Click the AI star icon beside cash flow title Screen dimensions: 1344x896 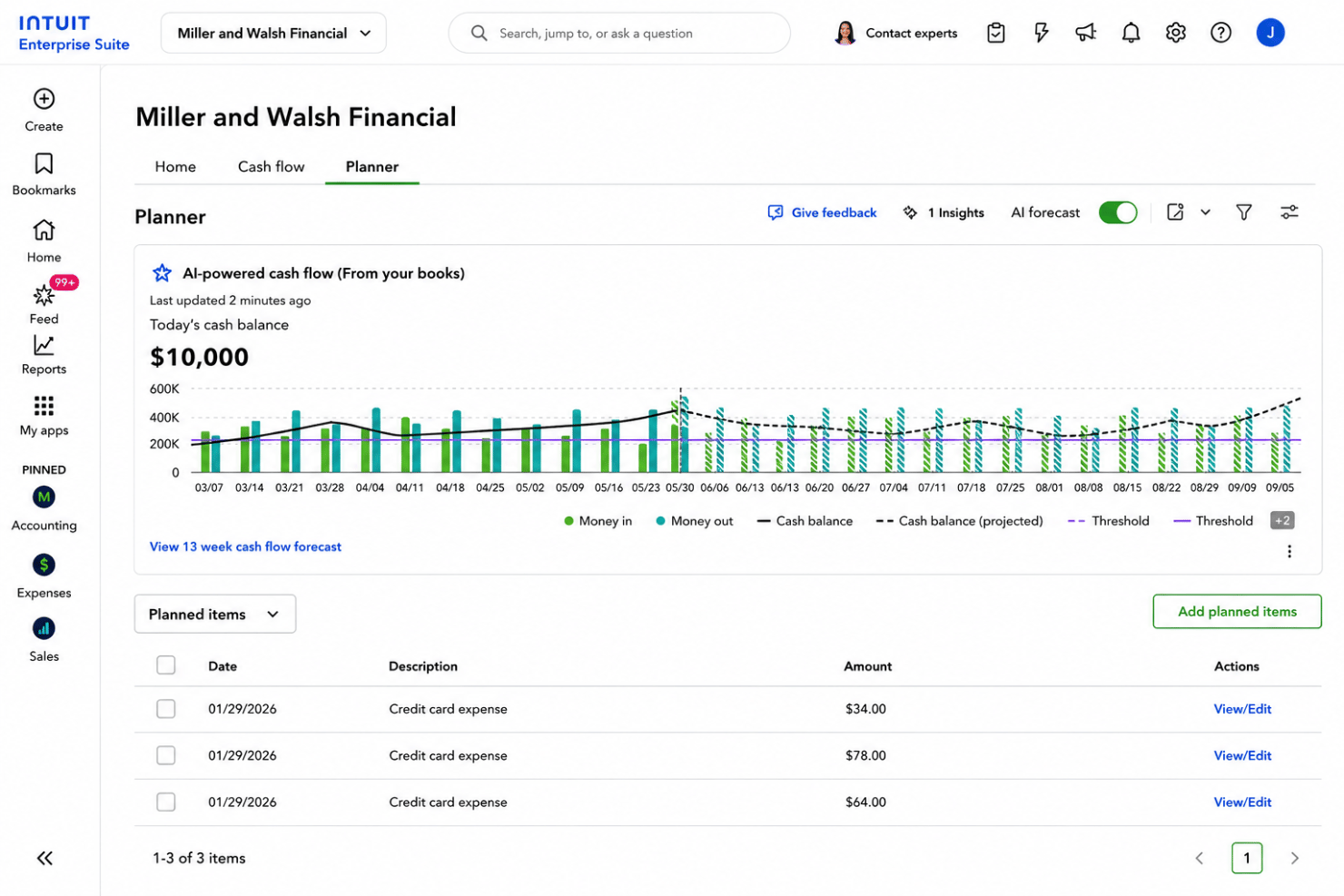(x=162, y=272)
